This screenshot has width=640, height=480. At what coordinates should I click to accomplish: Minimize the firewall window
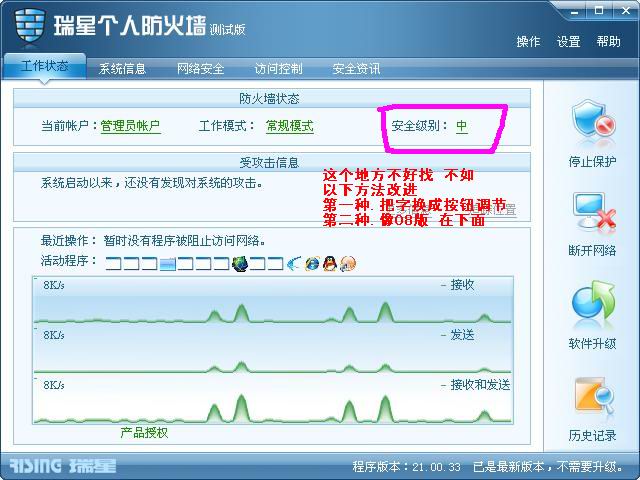pos(575,11)
